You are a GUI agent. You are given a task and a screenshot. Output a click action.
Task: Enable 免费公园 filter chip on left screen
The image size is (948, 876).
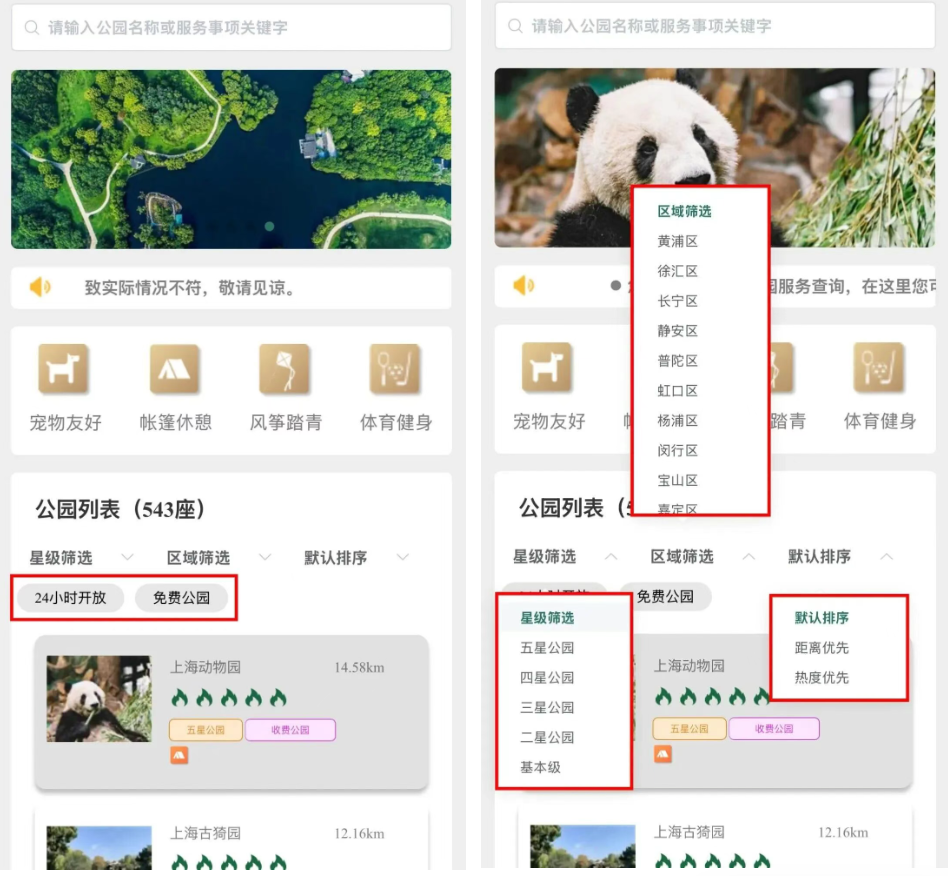181,598
